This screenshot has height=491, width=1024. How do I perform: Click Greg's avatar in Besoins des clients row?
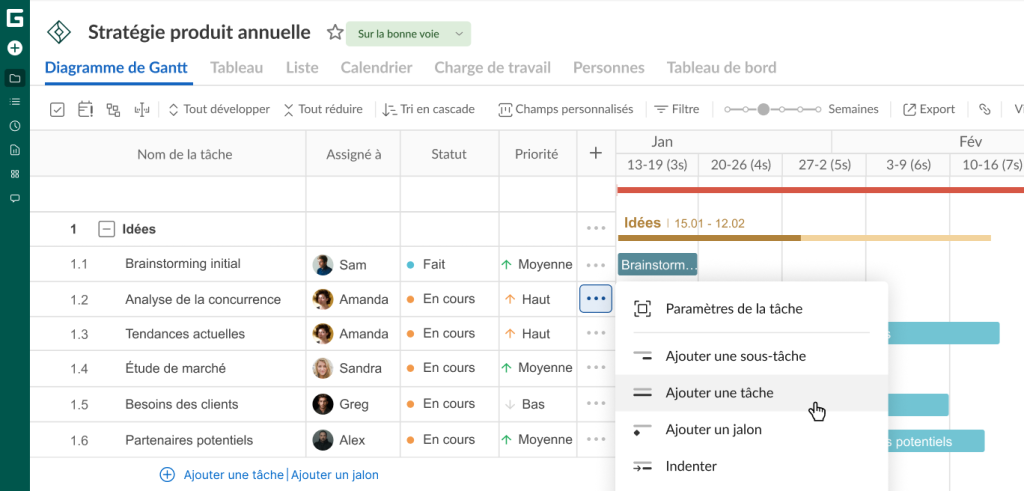pos(323,404)
